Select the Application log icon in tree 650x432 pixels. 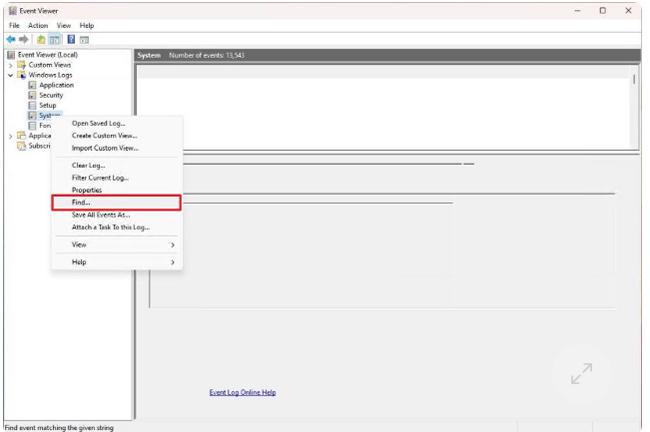click(32, 85)
